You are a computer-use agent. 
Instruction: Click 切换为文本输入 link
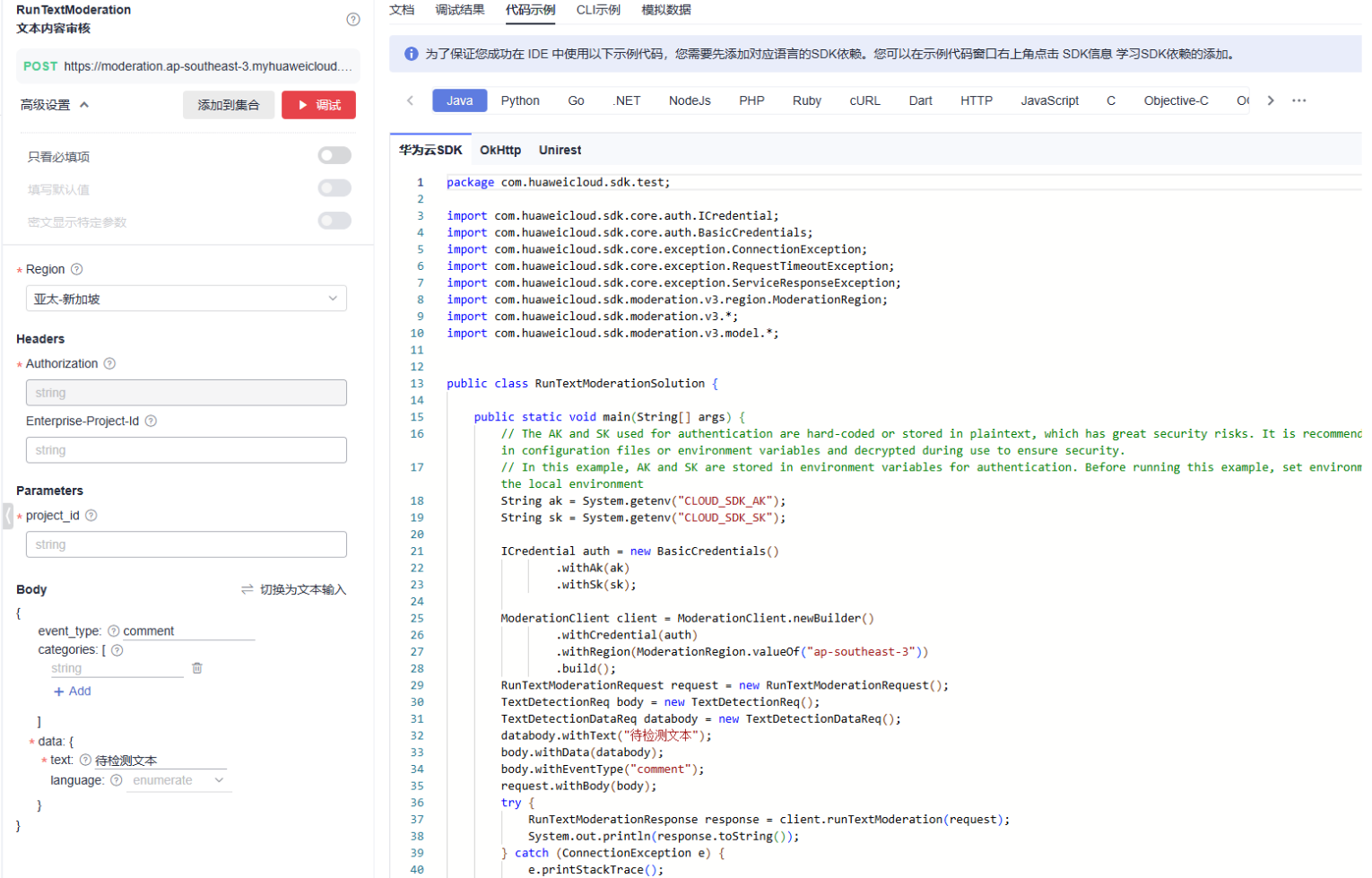(303, 589)
